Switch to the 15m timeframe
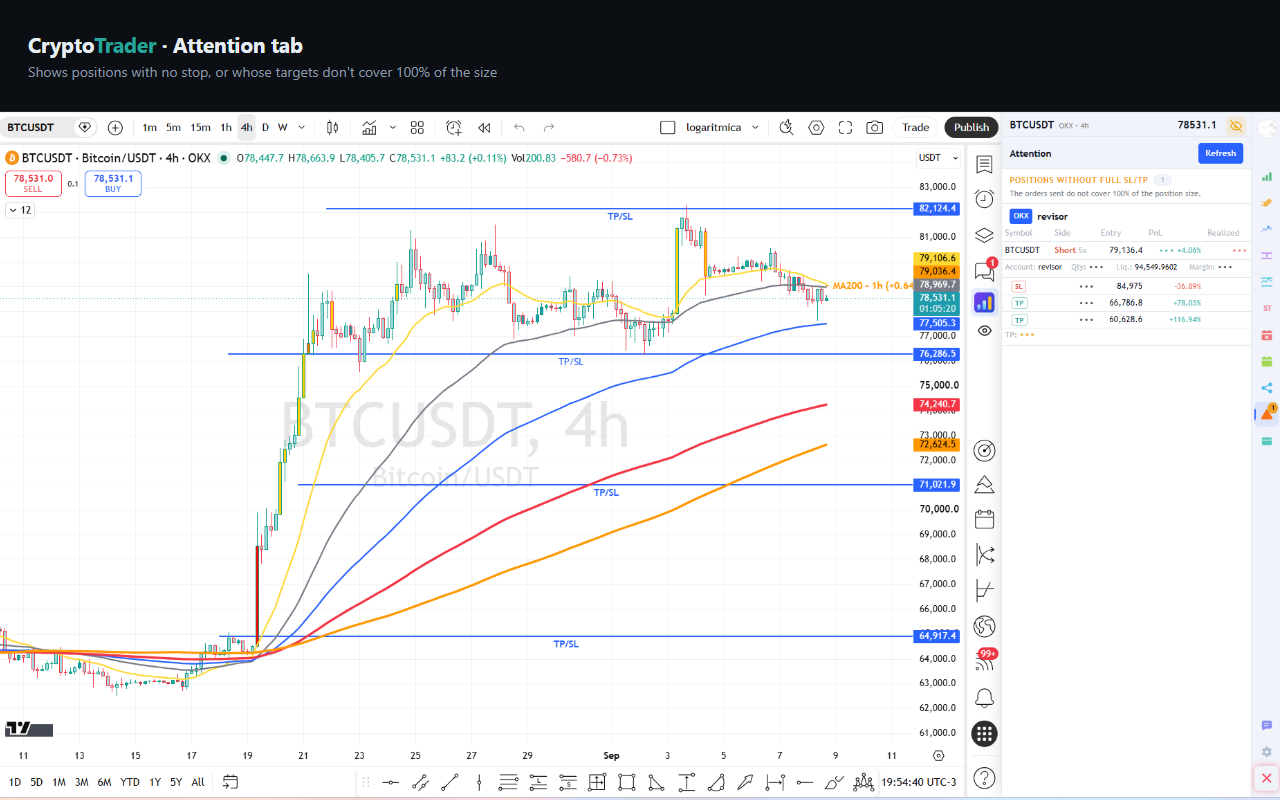The image size is (1280, 800). click(x=200, y=127)
